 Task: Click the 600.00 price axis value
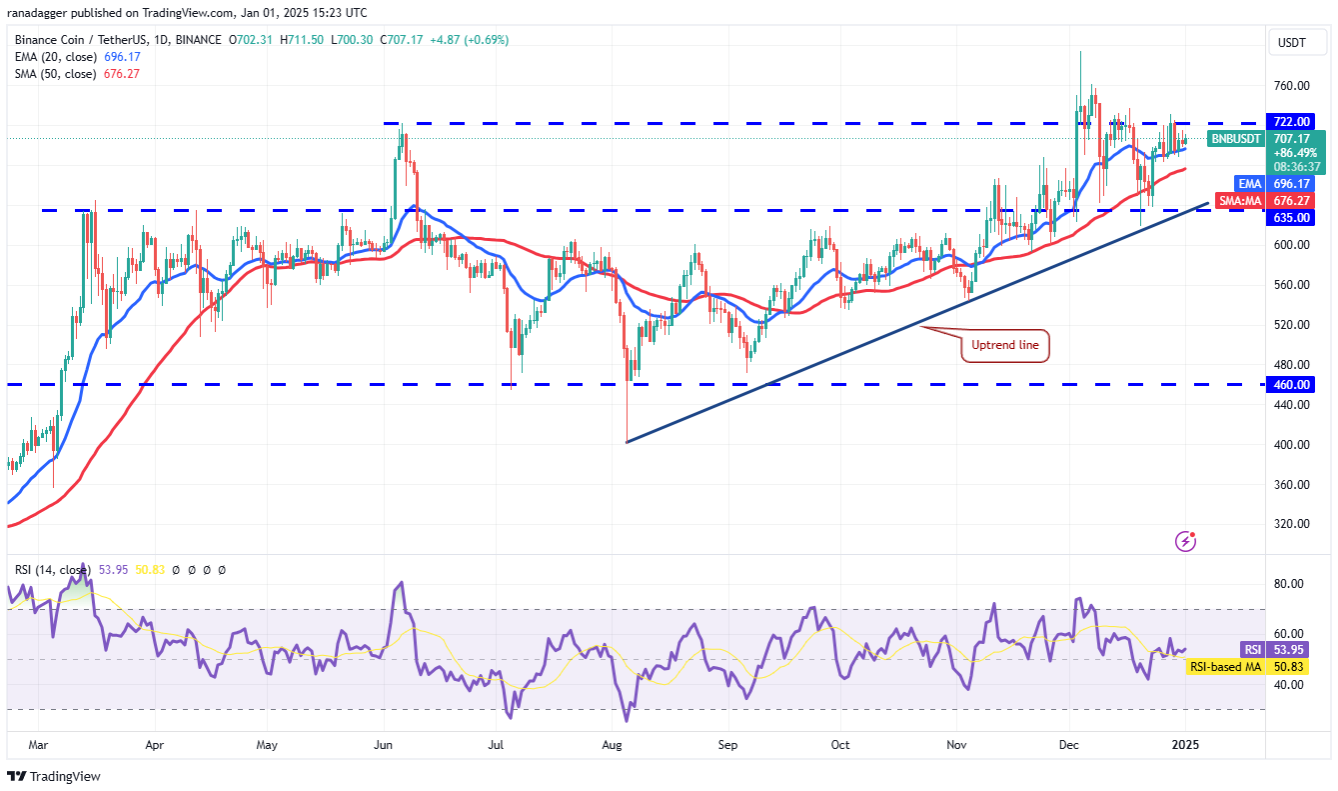tap(1290, 245)
